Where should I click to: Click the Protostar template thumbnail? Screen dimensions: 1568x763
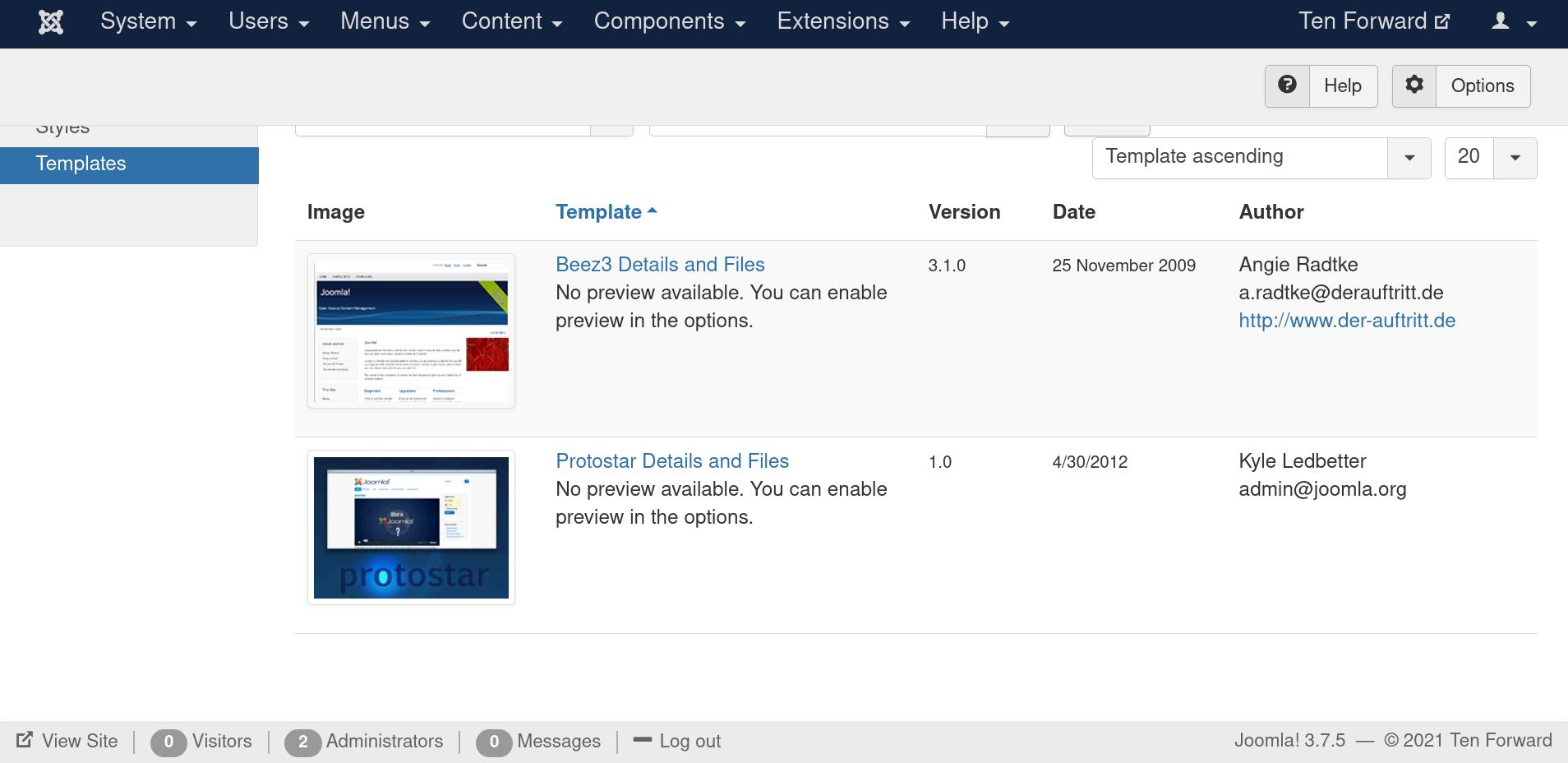coord(411,527)
